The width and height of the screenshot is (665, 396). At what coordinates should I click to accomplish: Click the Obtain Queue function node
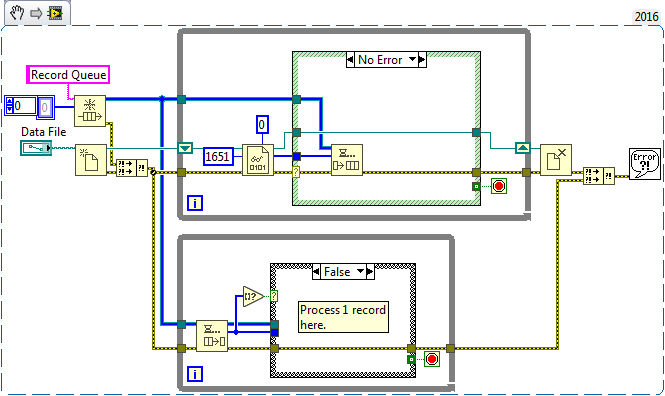tap(90, 111)
